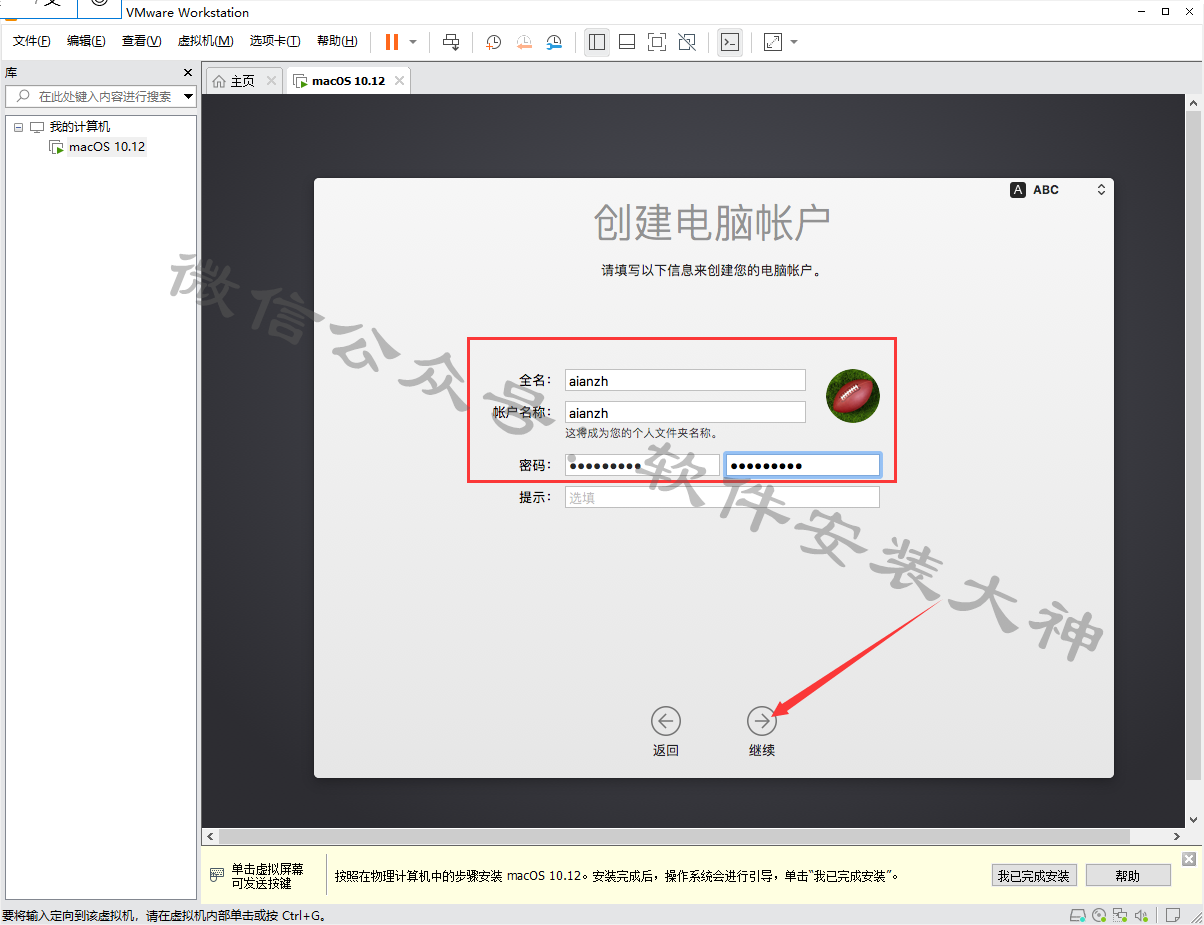Click the stretch guest display icon

tap(773, 42)
